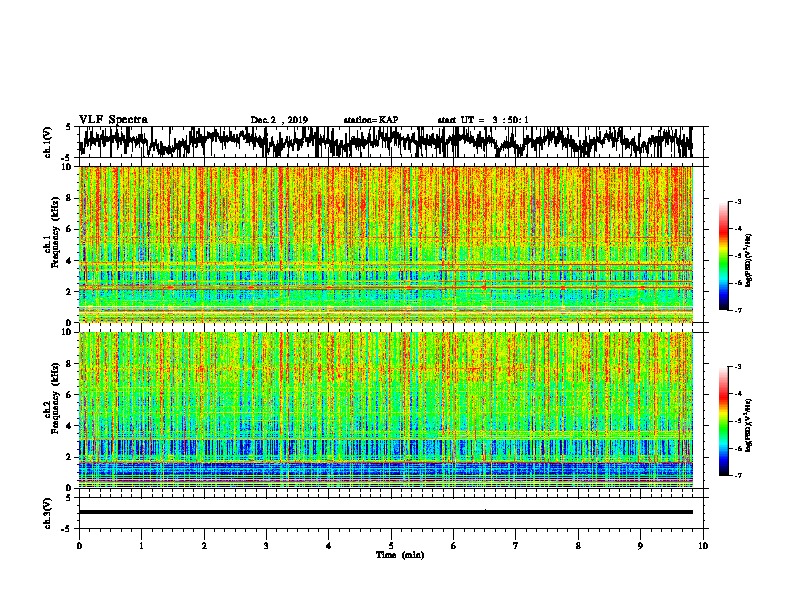Click the ch.1 voltage waveform trace
The image size is (792, 612).
click(386, 141)
